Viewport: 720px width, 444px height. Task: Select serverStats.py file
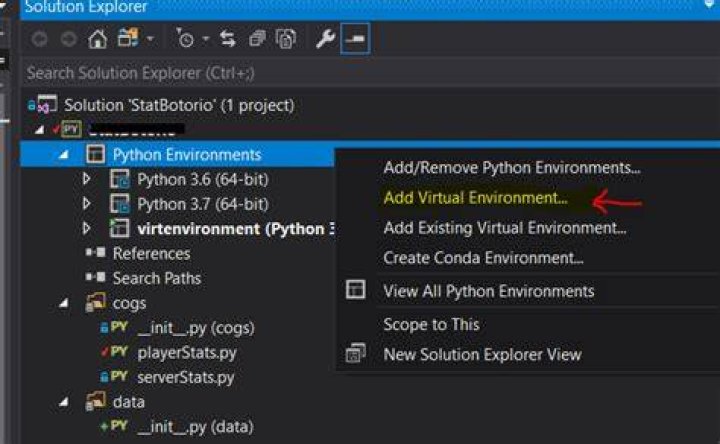pos(186,378)
